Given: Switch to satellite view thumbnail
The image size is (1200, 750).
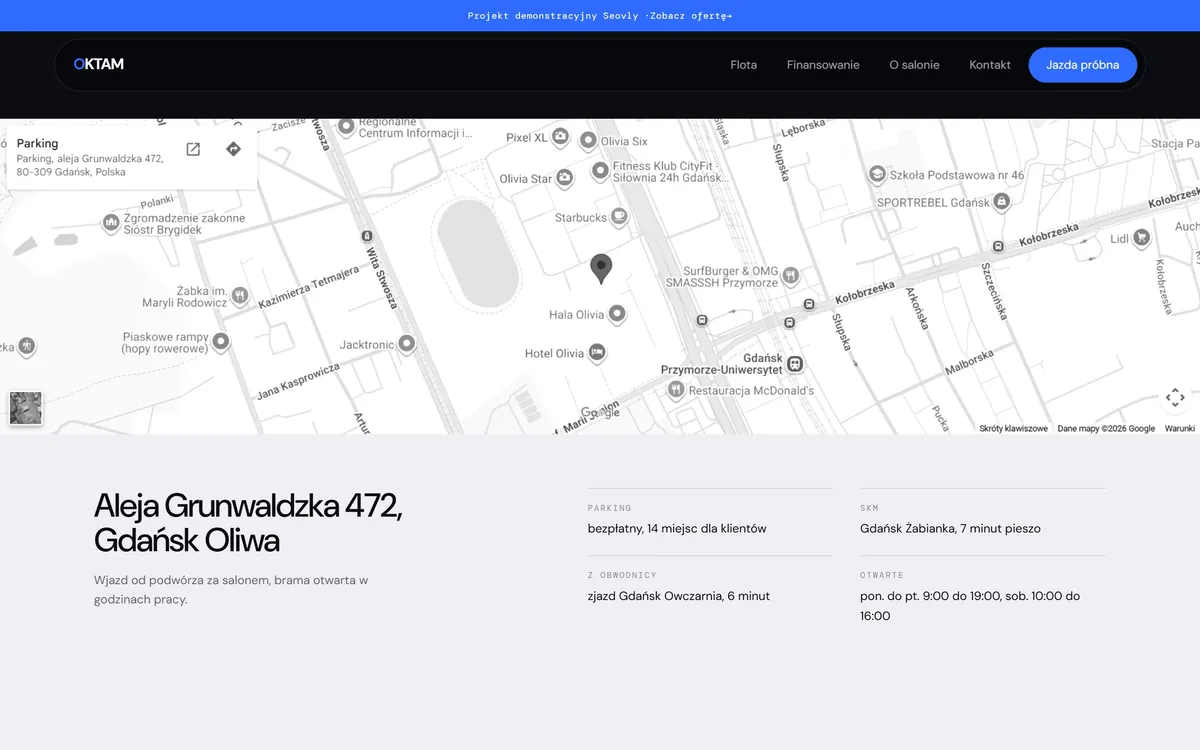Looking at the screenshot, I should 26,408.
